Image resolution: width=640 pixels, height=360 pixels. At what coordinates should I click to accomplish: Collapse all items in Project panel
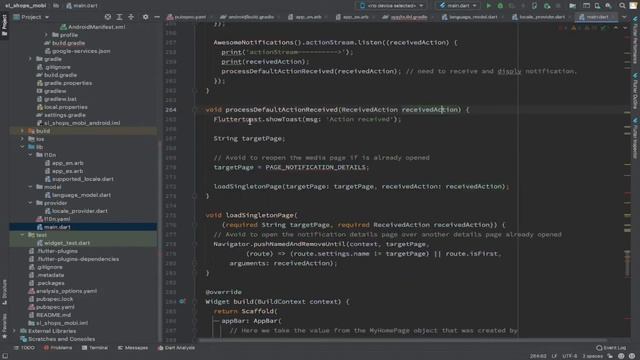tap(131, 17)
